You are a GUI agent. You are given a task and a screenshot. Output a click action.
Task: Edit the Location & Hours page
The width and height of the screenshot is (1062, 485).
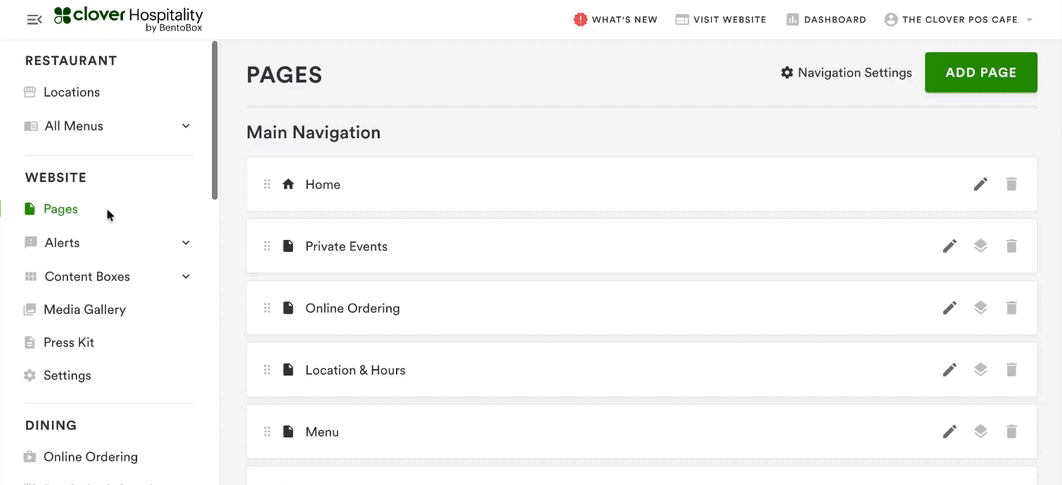pos(949,370)
